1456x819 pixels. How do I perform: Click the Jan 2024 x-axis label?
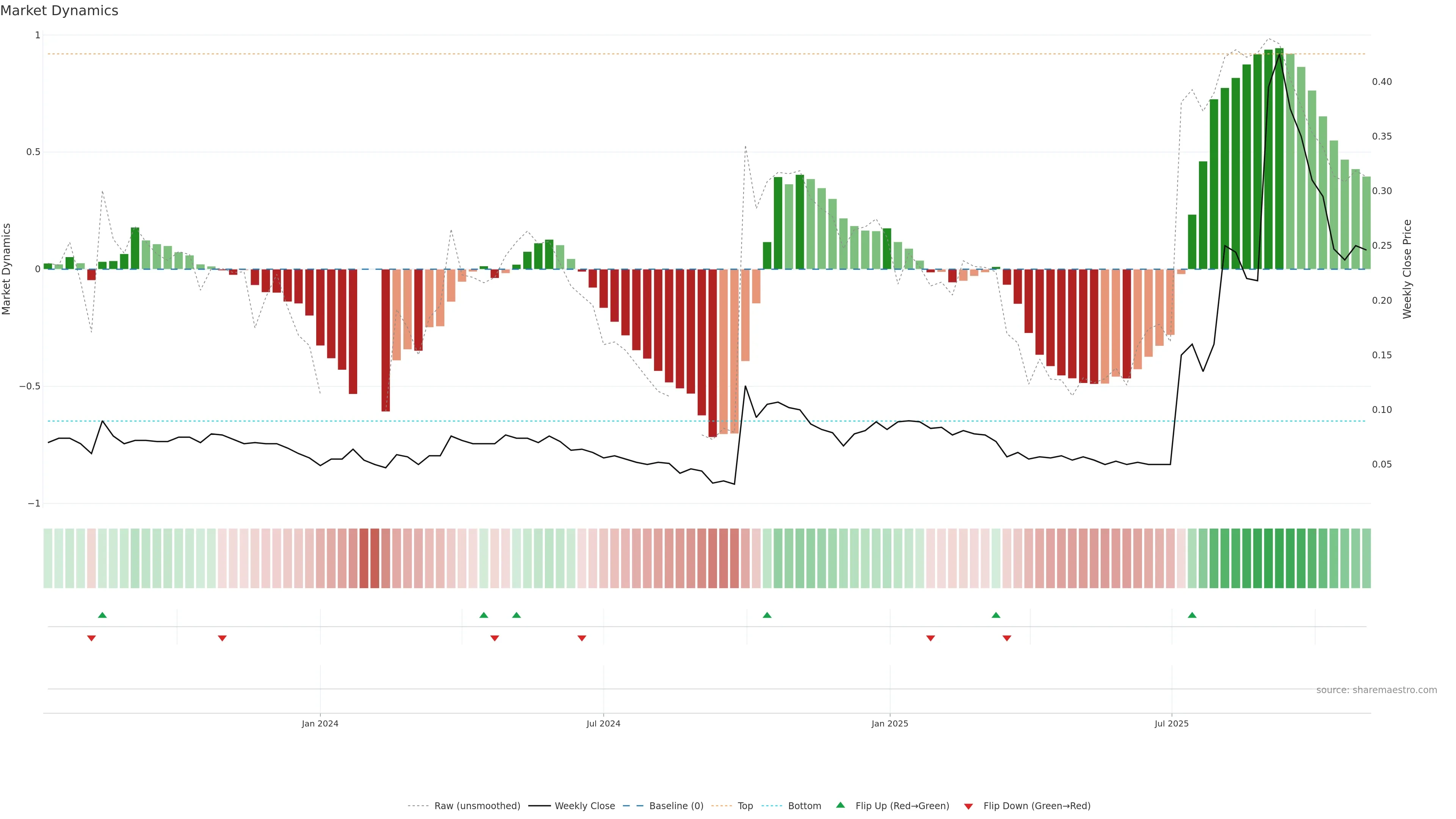[320, 723]
